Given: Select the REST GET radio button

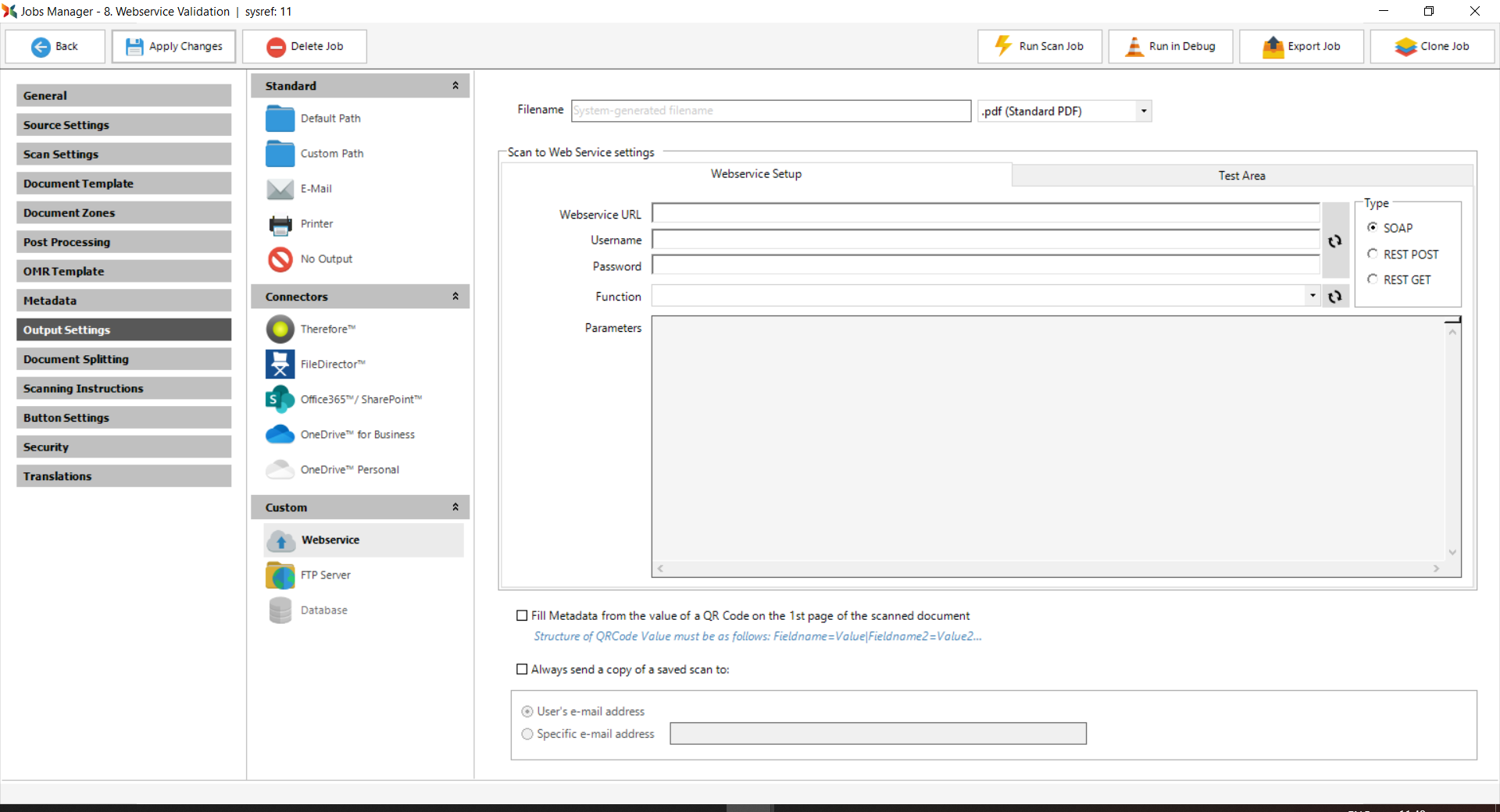Looking at the screenshot, I should tap(1373, 280).
